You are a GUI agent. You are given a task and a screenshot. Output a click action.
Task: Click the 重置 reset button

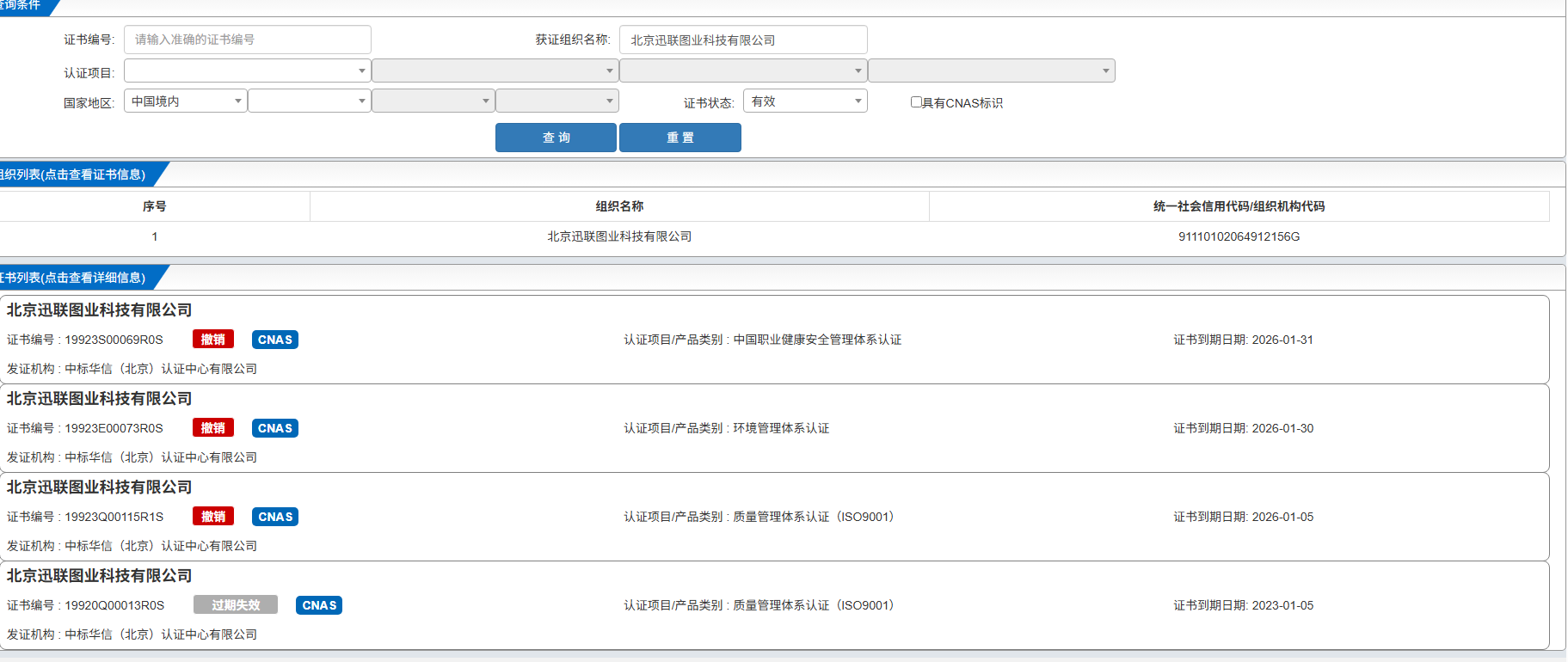point(680,138)
